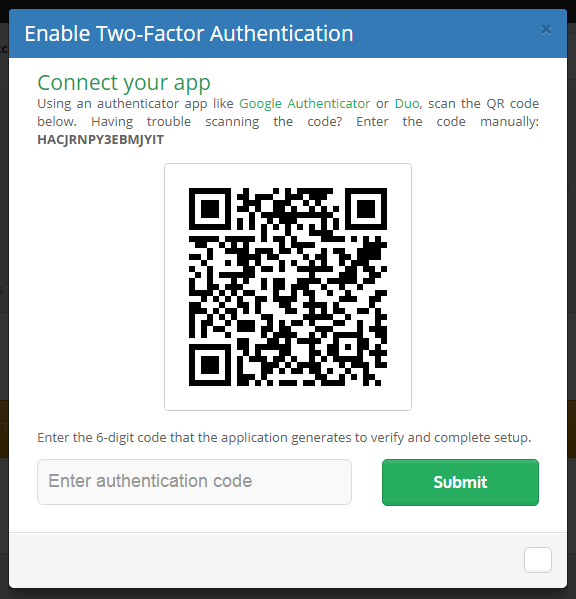The width and height of the screenshot is (576, 599).
Task: Click the QR code's top-right finder square
Action: pos(366,209)
